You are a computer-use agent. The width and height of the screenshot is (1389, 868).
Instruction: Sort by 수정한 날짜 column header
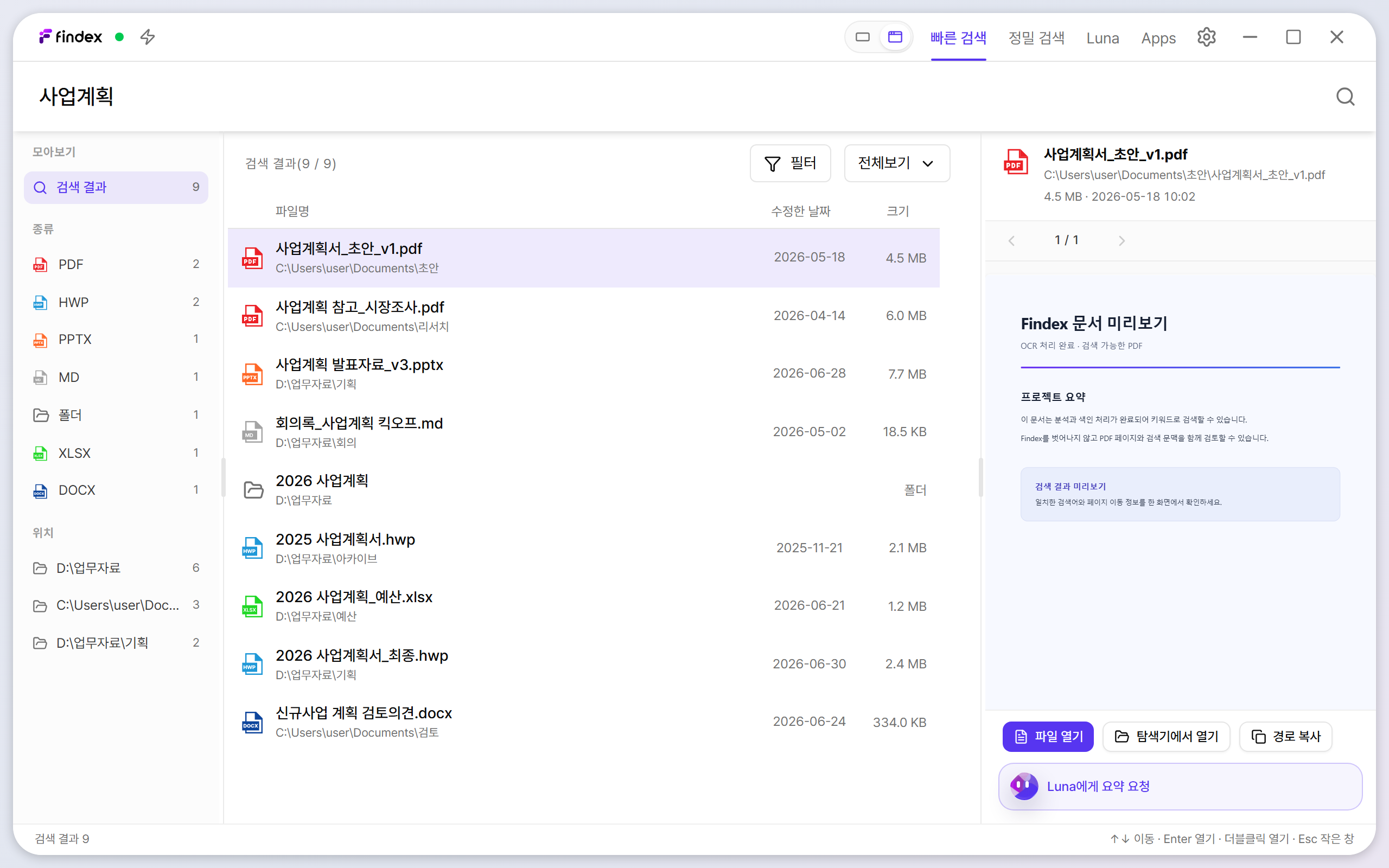point(800,211)
